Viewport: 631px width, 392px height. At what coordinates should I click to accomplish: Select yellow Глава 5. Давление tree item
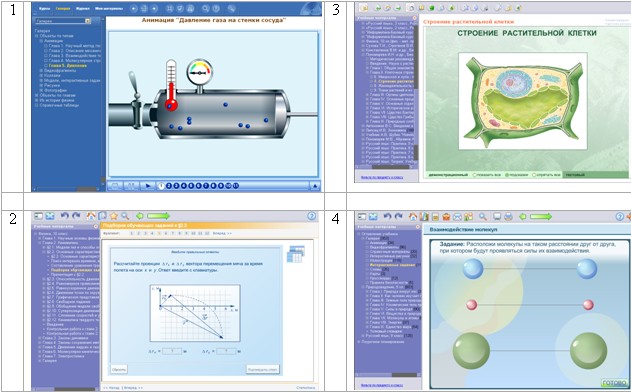[68, 66]
